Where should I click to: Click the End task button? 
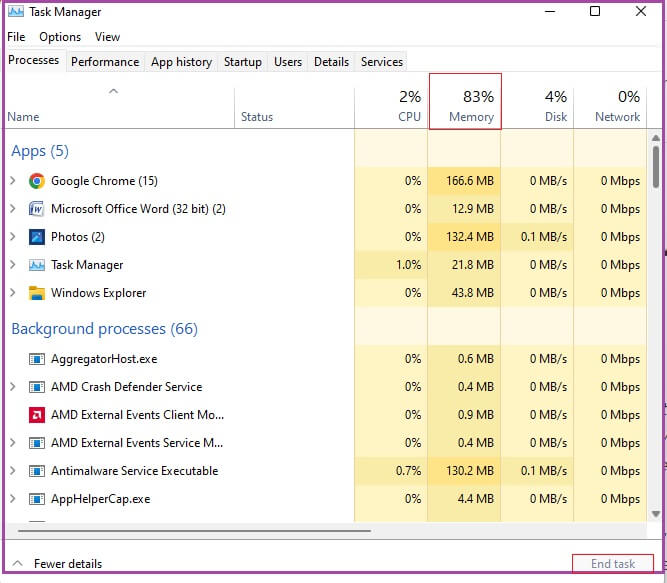(613, 564)
